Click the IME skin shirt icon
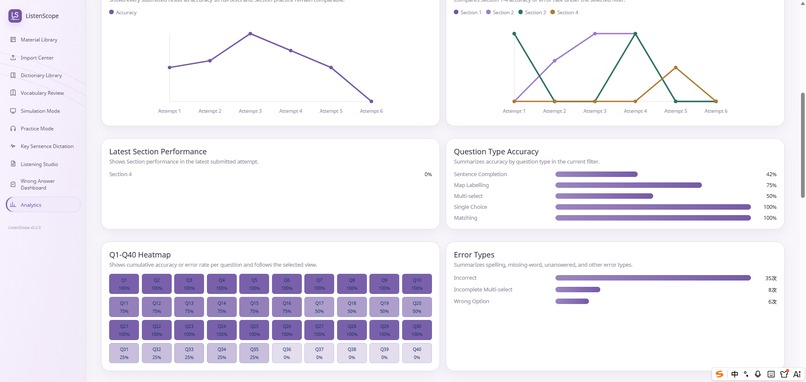Image resolution: width=806 pixels, height=382 pixels. tap(784, 374)
